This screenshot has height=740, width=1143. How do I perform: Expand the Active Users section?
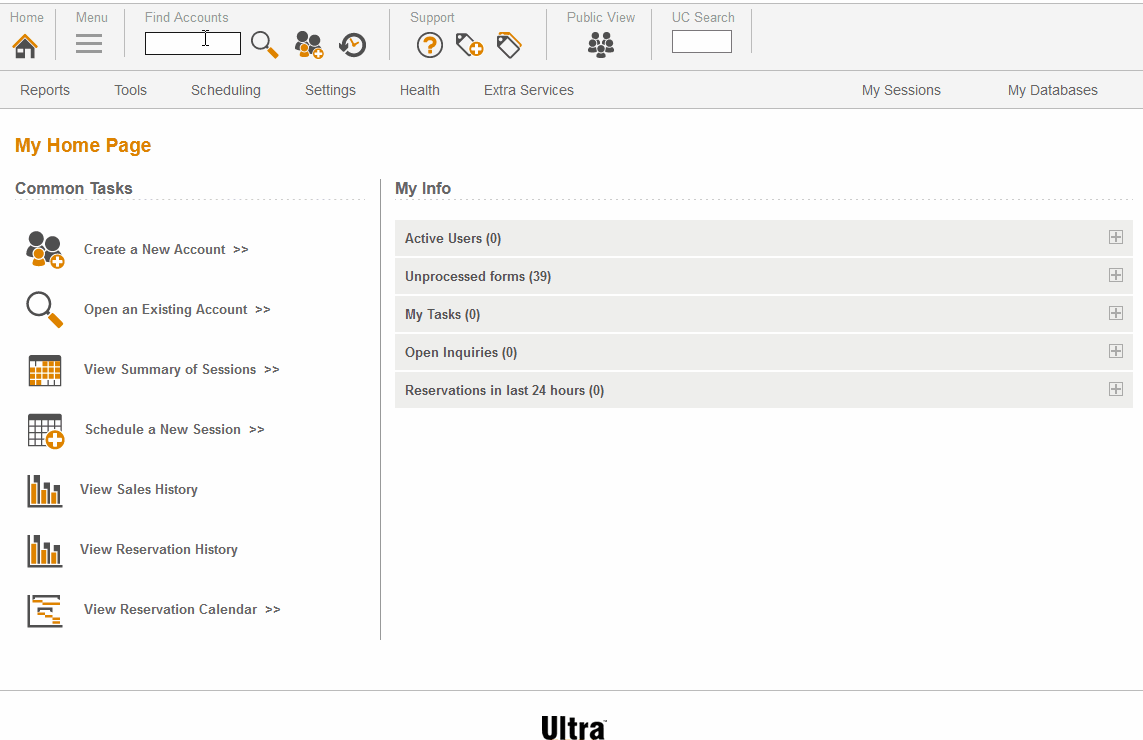point(1115,237)
